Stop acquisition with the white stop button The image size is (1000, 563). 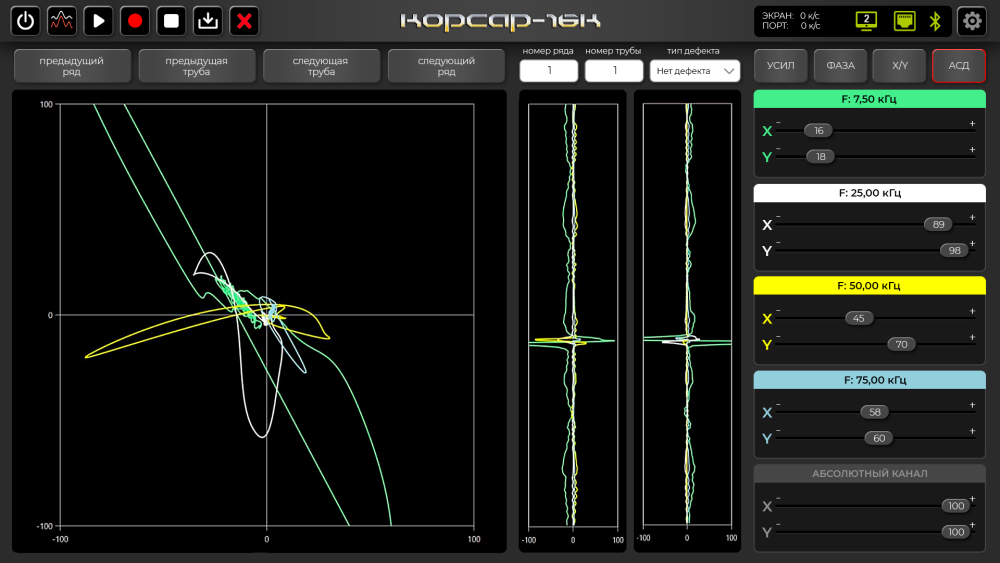click(x=171, y=20)
